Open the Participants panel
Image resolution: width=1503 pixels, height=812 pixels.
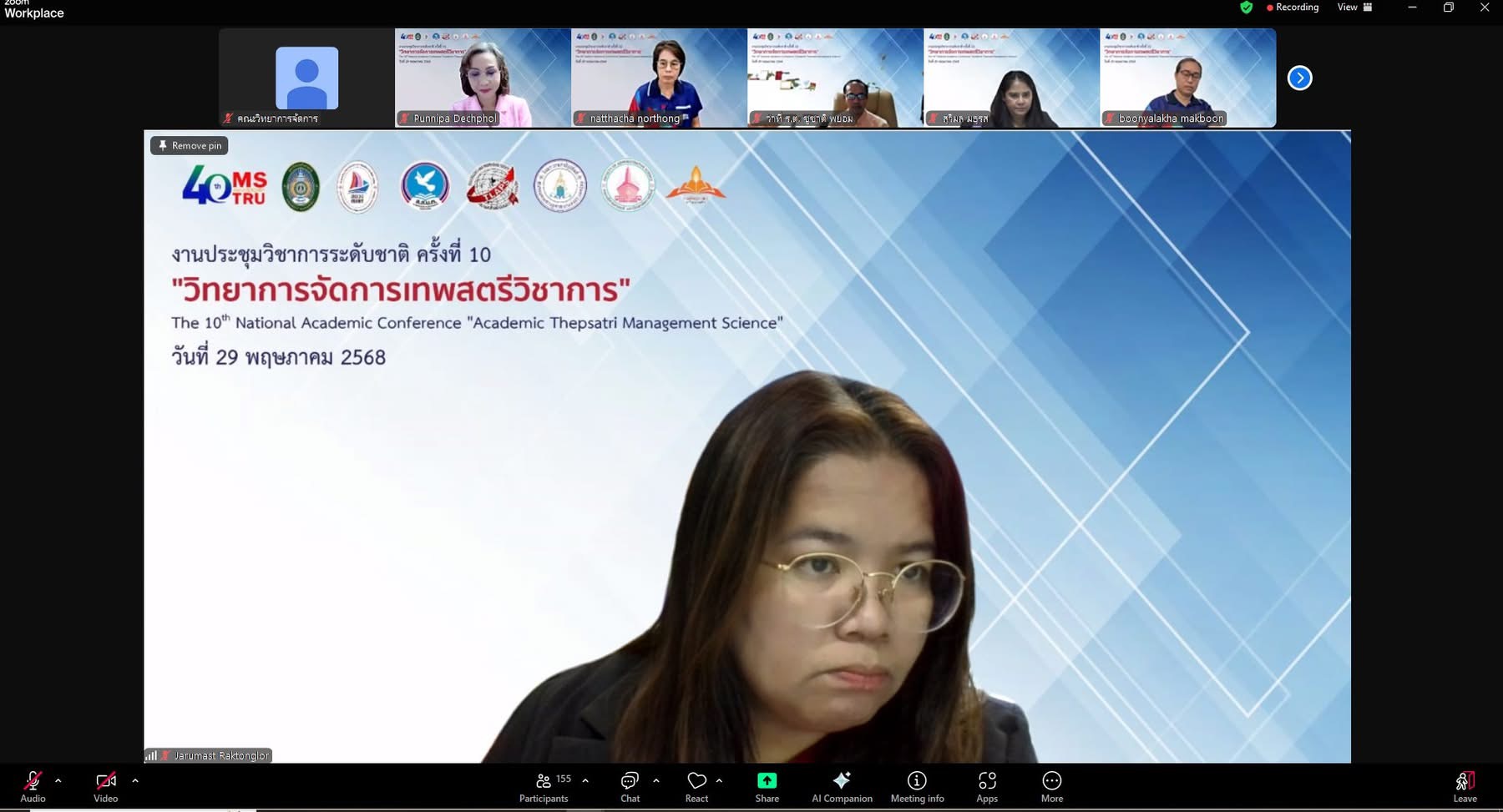pyautogui.click(x=544, y=786)
